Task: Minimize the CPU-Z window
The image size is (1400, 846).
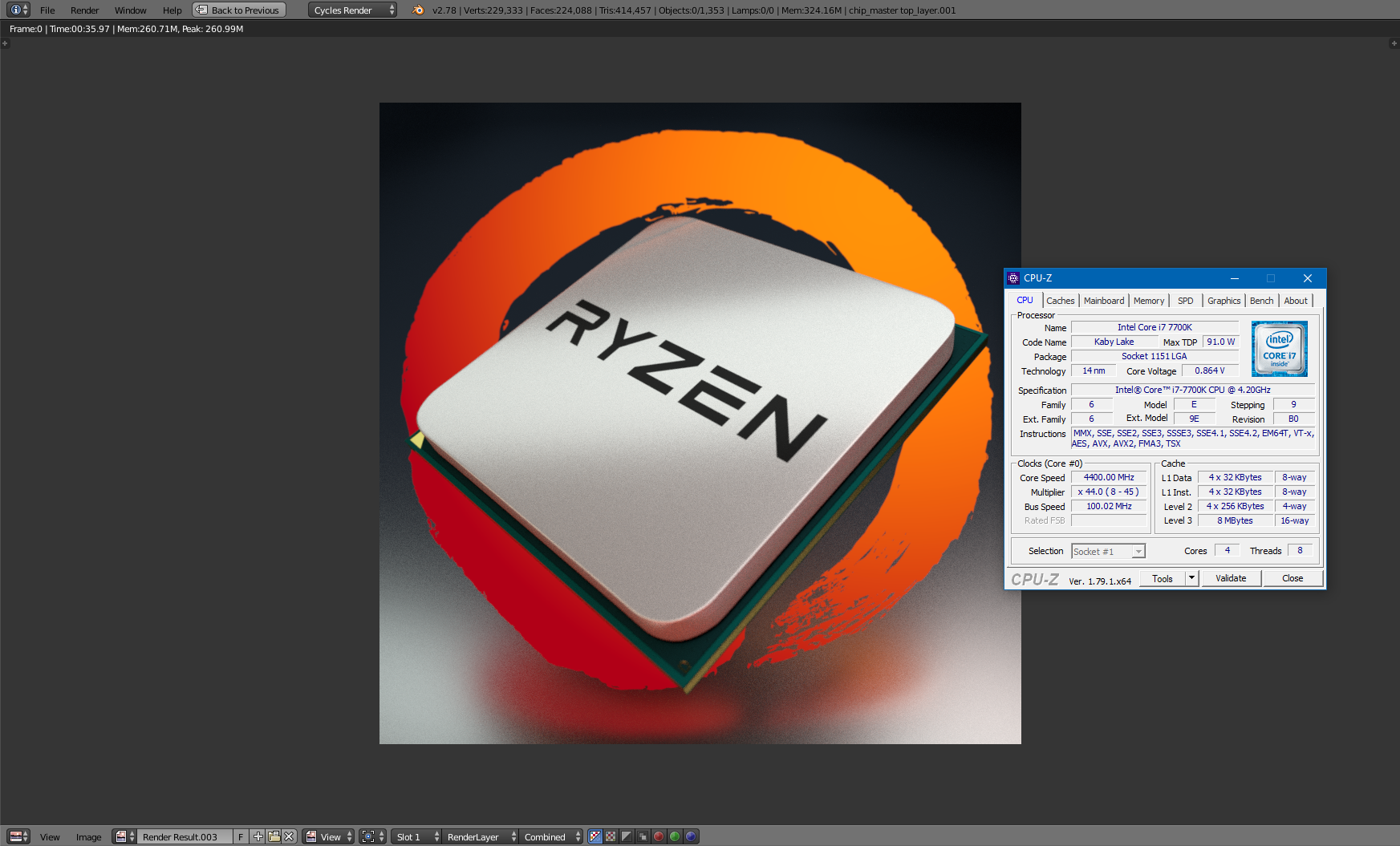Action: [1235, 278]
